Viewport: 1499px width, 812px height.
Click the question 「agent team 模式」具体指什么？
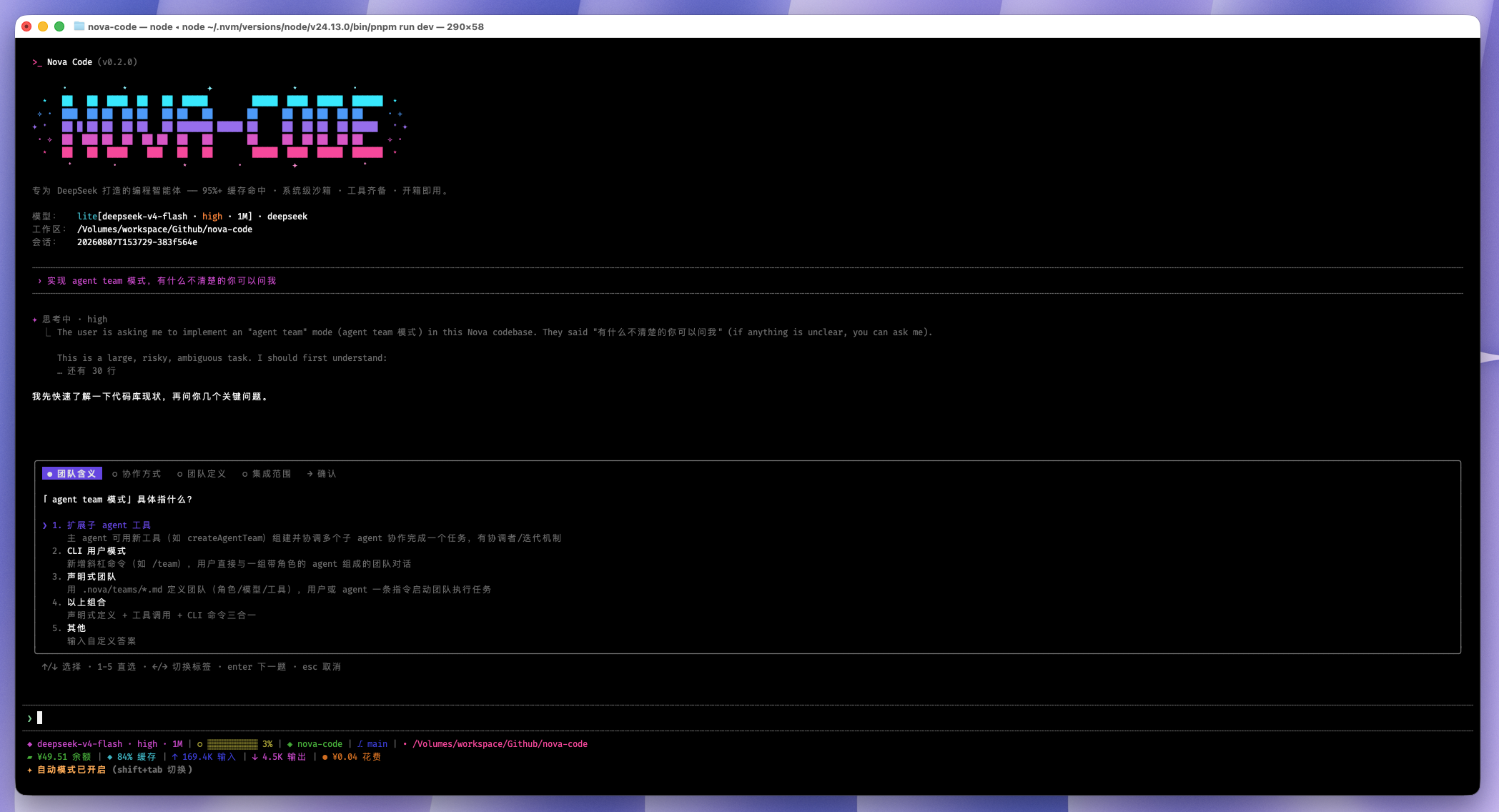tap(117, 500)
